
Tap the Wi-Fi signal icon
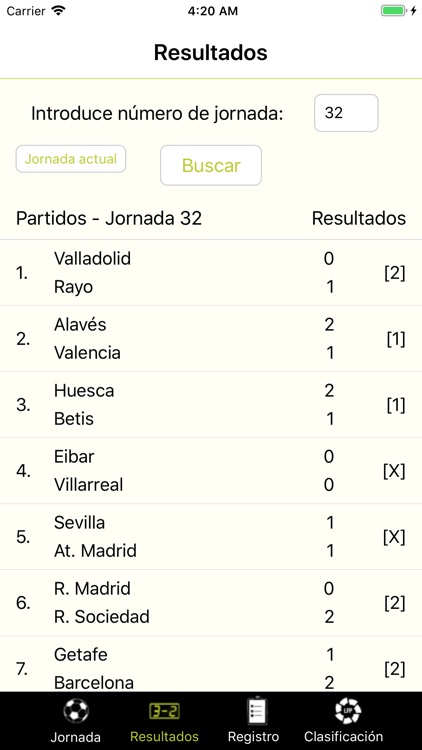(58, 11)
